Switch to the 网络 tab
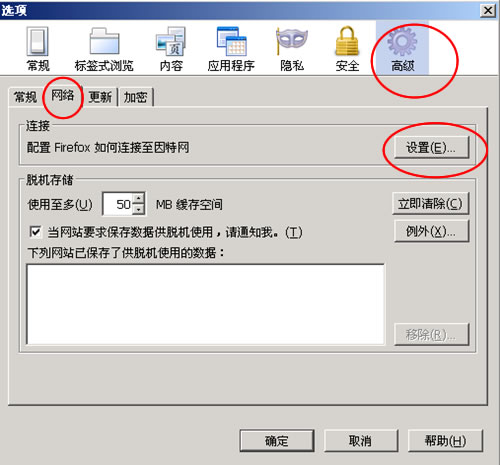This screenshot has height=465, width=500. [62, 96]
